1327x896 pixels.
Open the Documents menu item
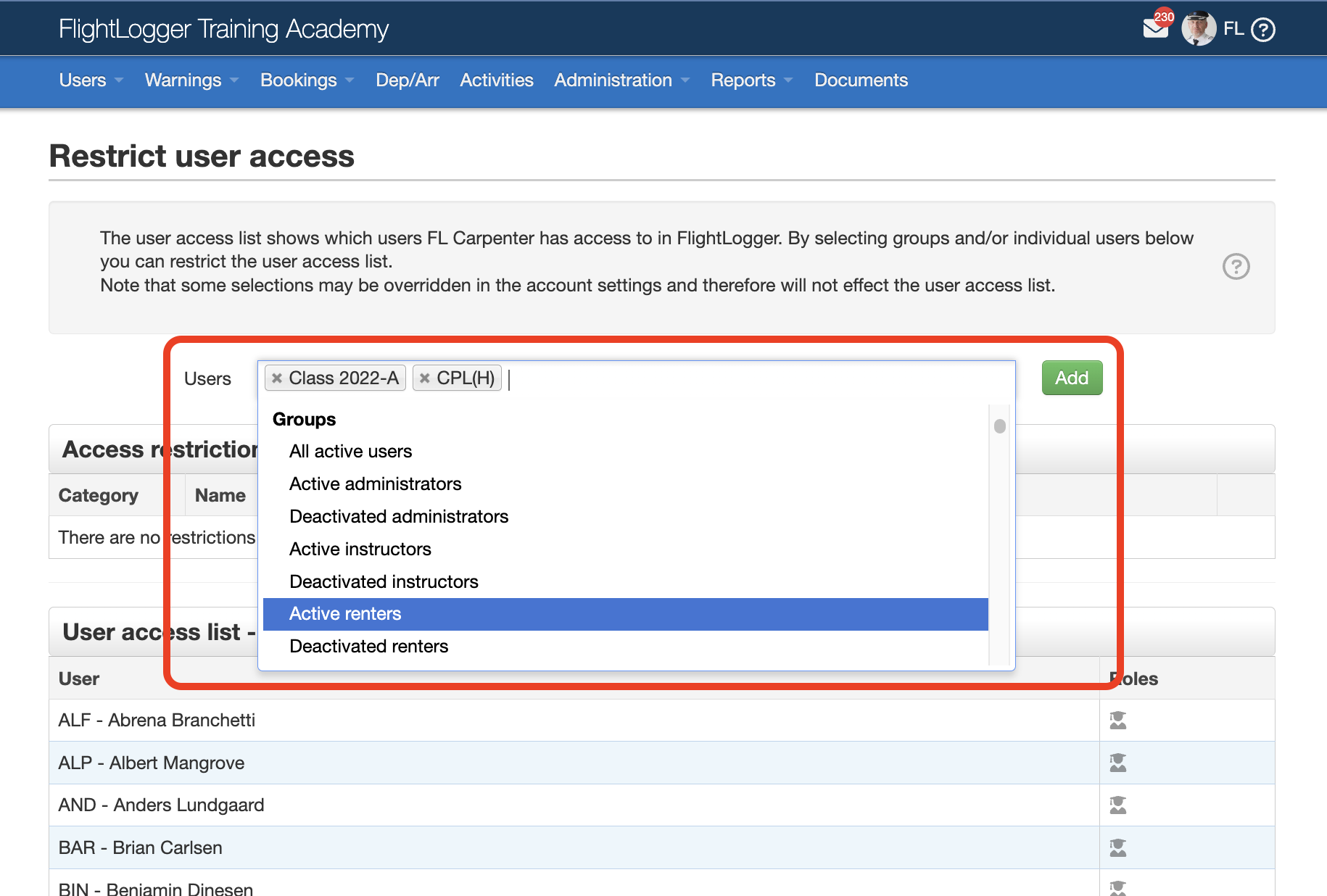tap(861, 80)
